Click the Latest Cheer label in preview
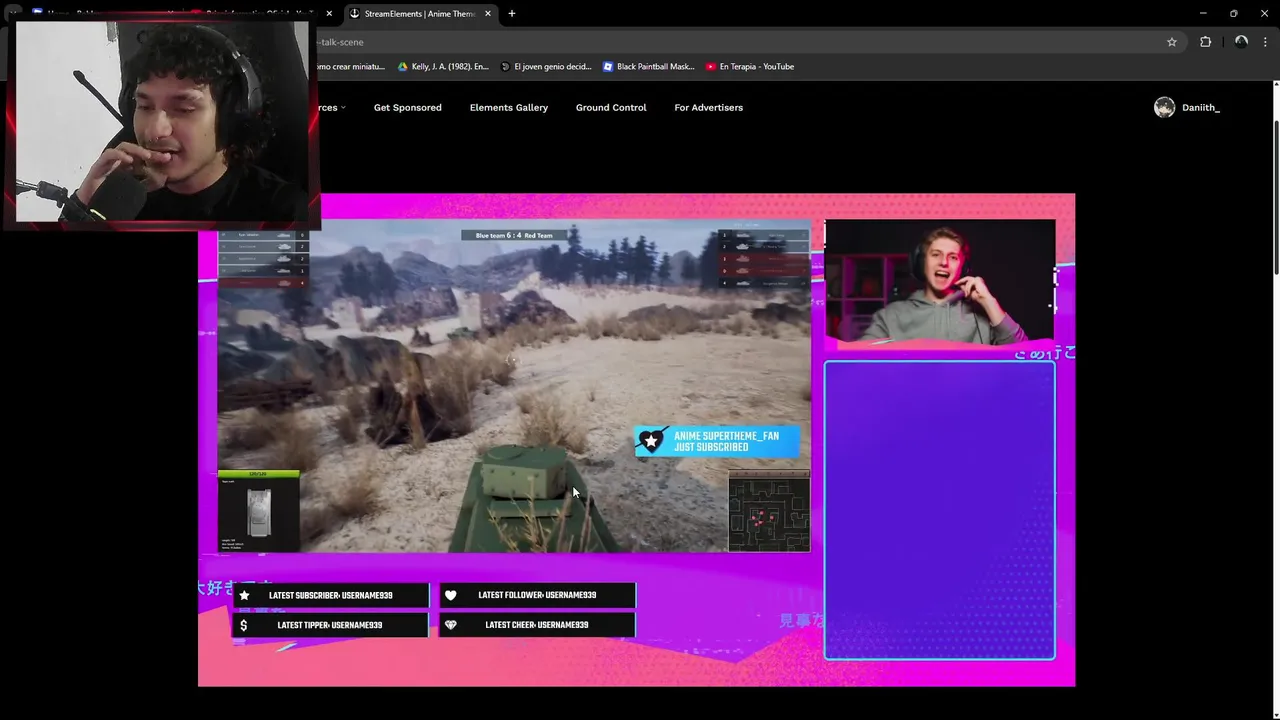 pyautogui.click(x=537, y=626)
